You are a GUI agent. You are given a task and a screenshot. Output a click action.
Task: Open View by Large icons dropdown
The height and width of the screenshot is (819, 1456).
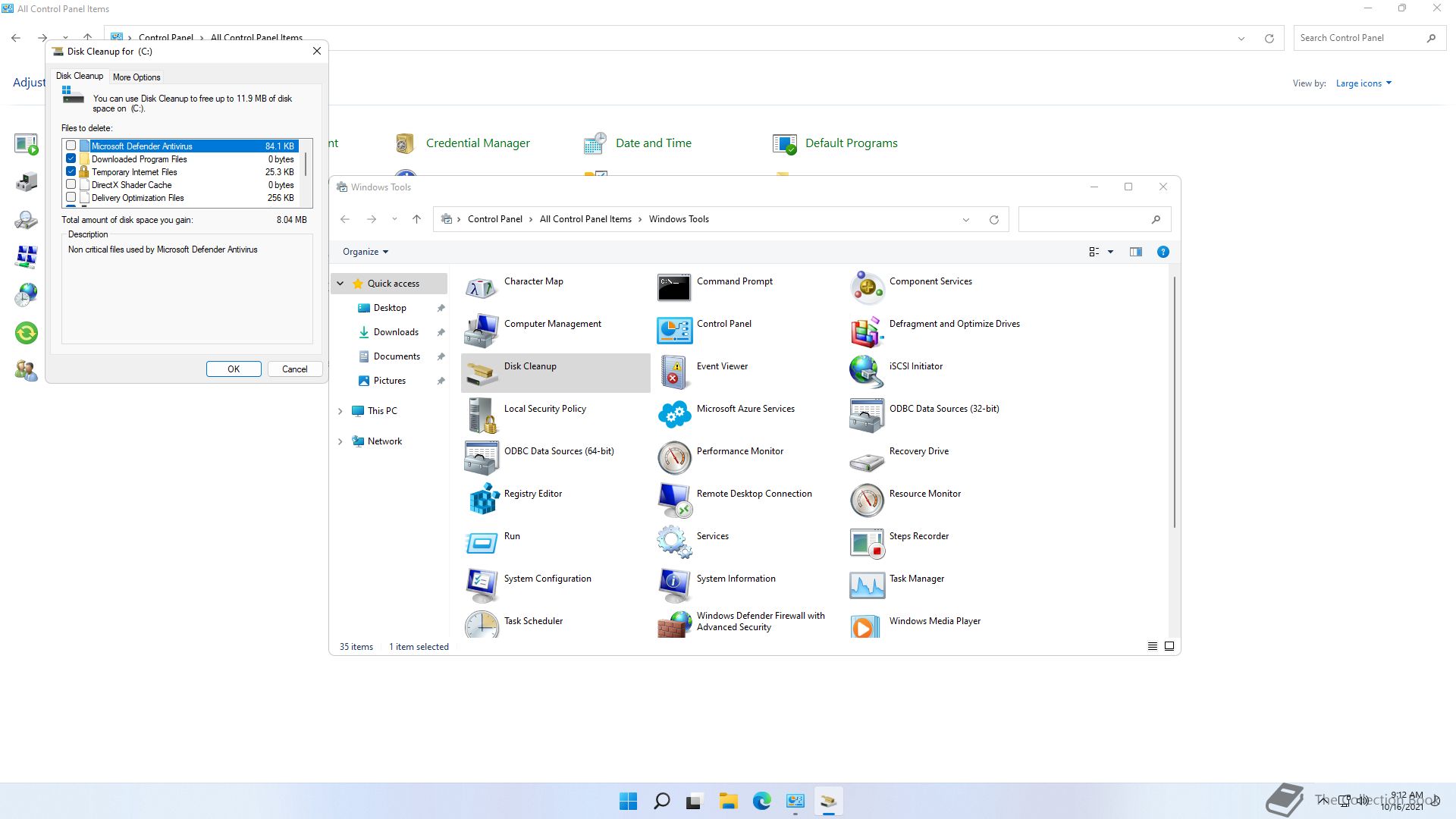1363,83
